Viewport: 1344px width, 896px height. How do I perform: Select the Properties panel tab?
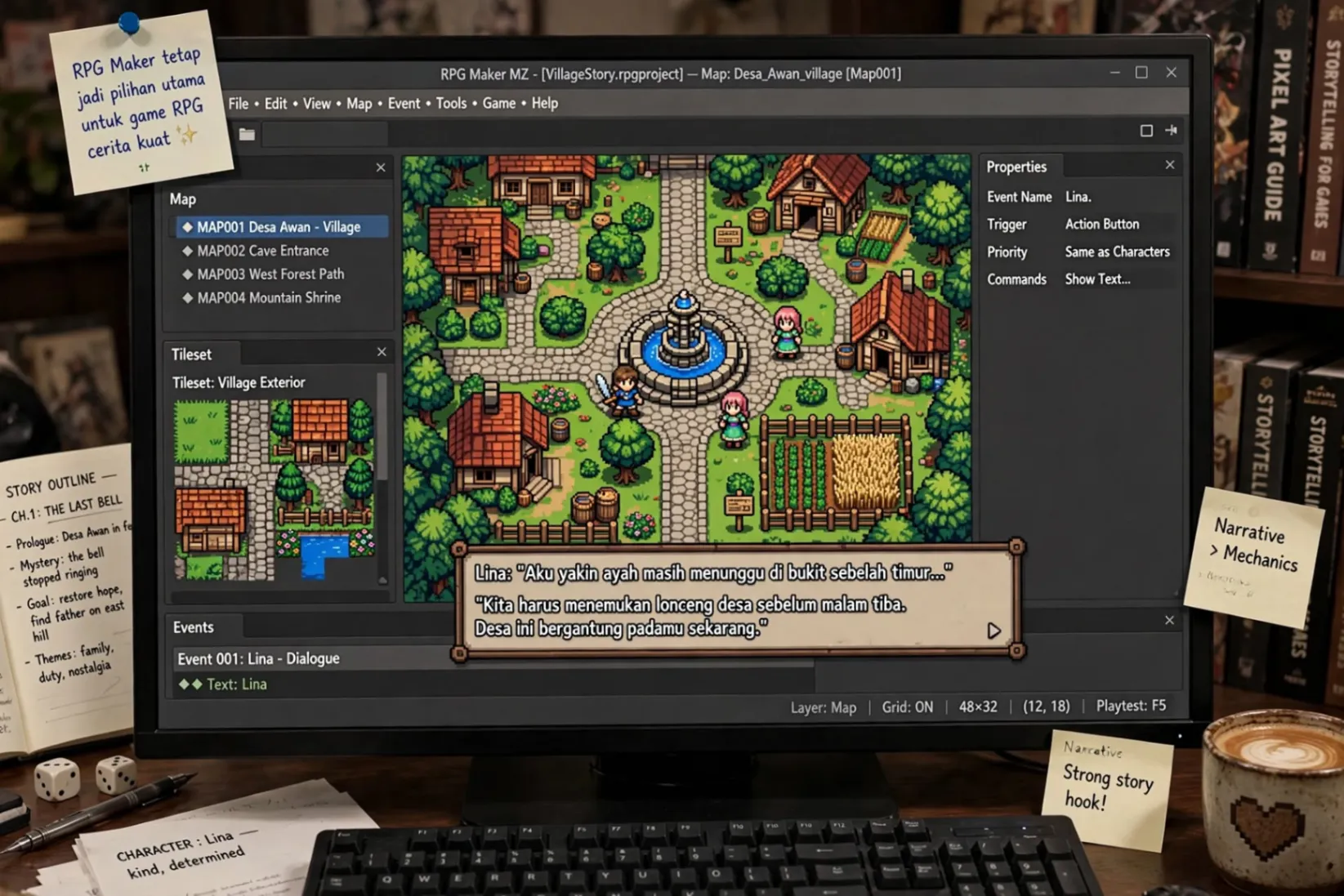(x=1020, y=167)
